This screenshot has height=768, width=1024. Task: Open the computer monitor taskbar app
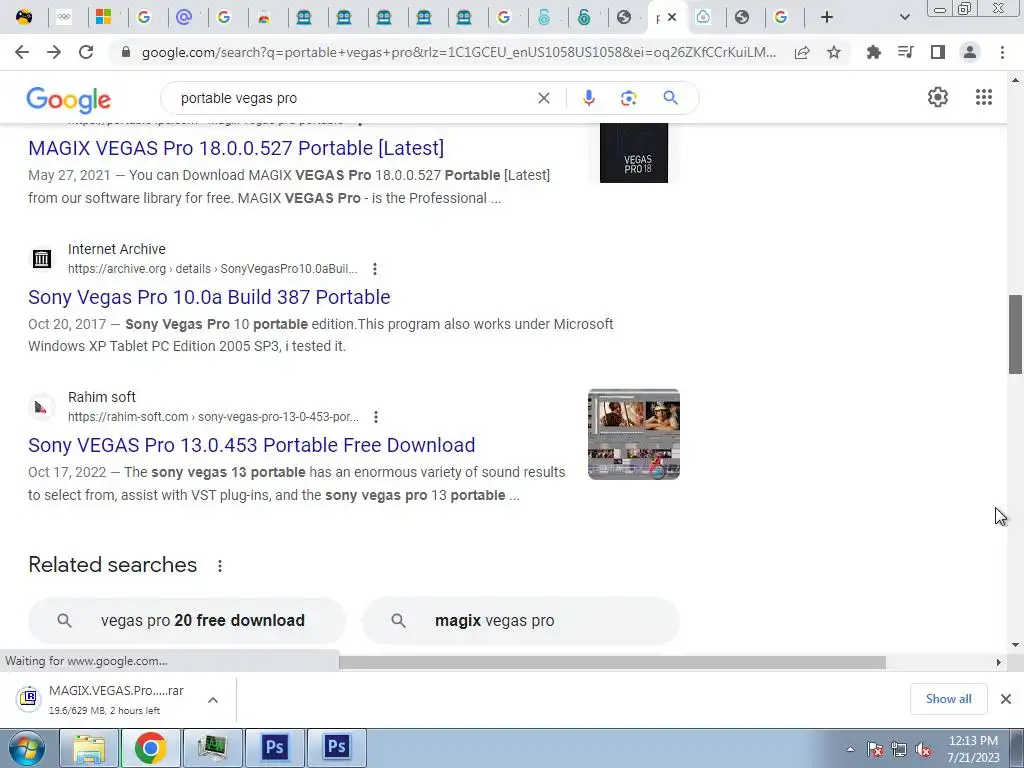213,749
